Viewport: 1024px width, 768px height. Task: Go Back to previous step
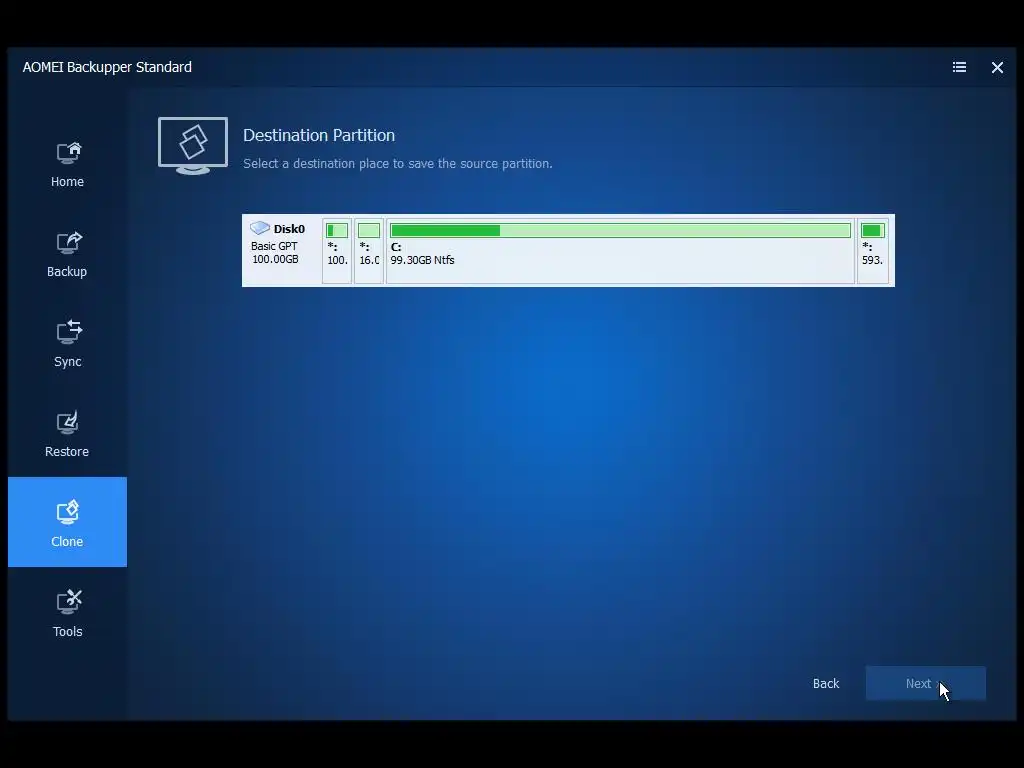(826, 683)
